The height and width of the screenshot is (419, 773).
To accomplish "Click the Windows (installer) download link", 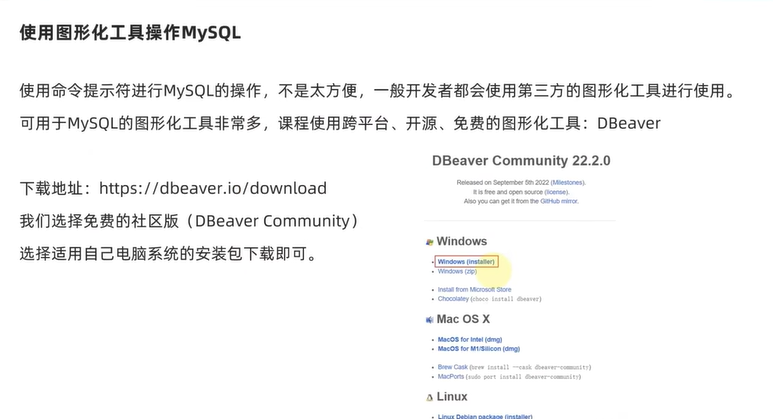I will pos(466,262).
